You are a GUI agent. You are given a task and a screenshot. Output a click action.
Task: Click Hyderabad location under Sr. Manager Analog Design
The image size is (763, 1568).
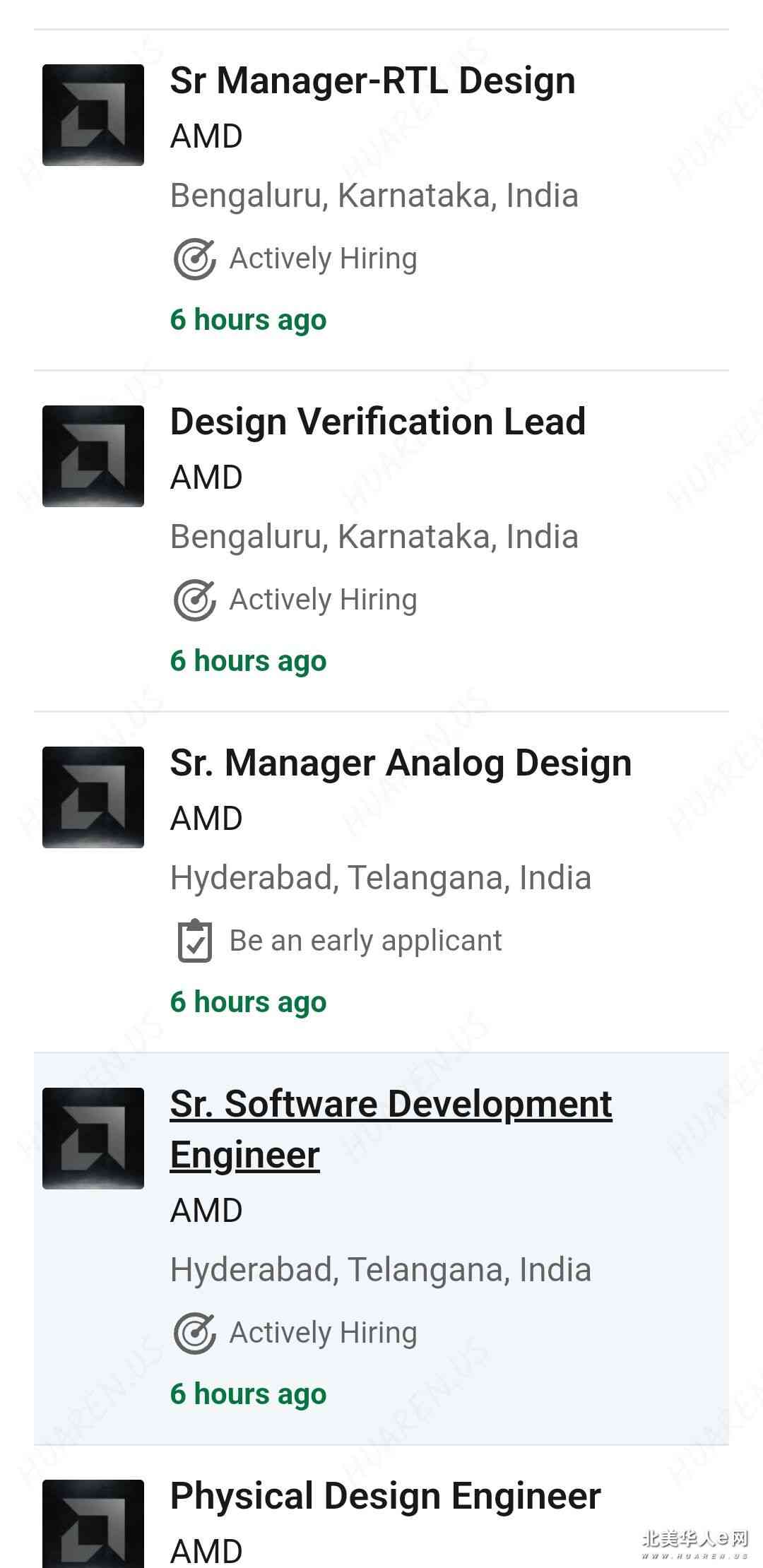[381, 878]
